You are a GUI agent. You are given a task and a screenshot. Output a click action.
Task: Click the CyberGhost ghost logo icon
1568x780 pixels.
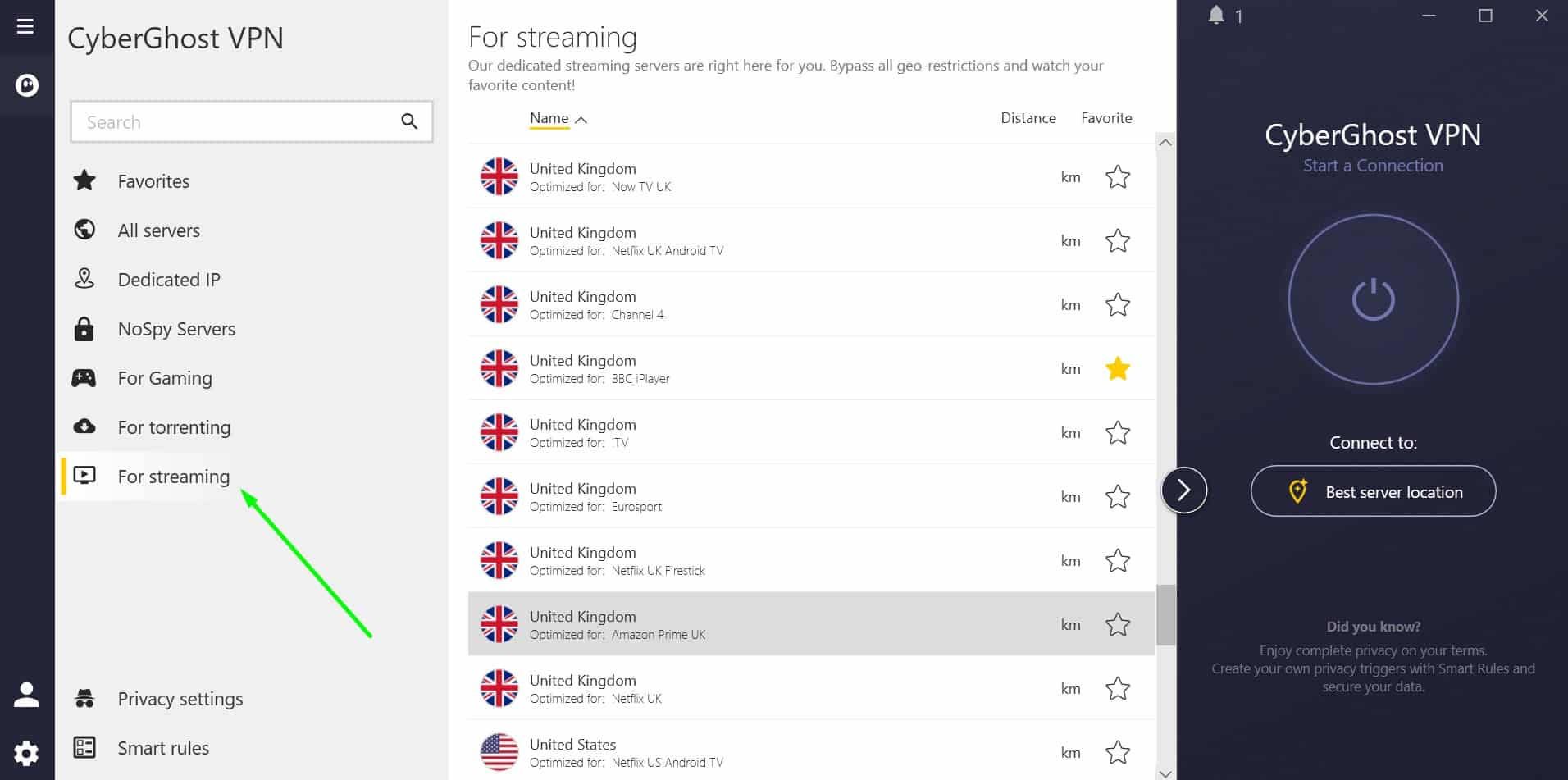click(x=26, y=84)
